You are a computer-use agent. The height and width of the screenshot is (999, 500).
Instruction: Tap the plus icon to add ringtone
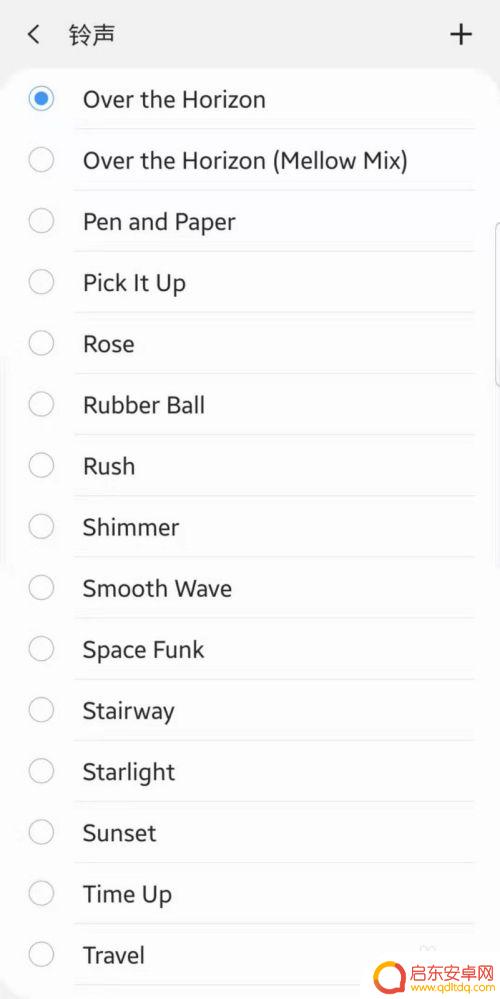(x=461, y=34)
